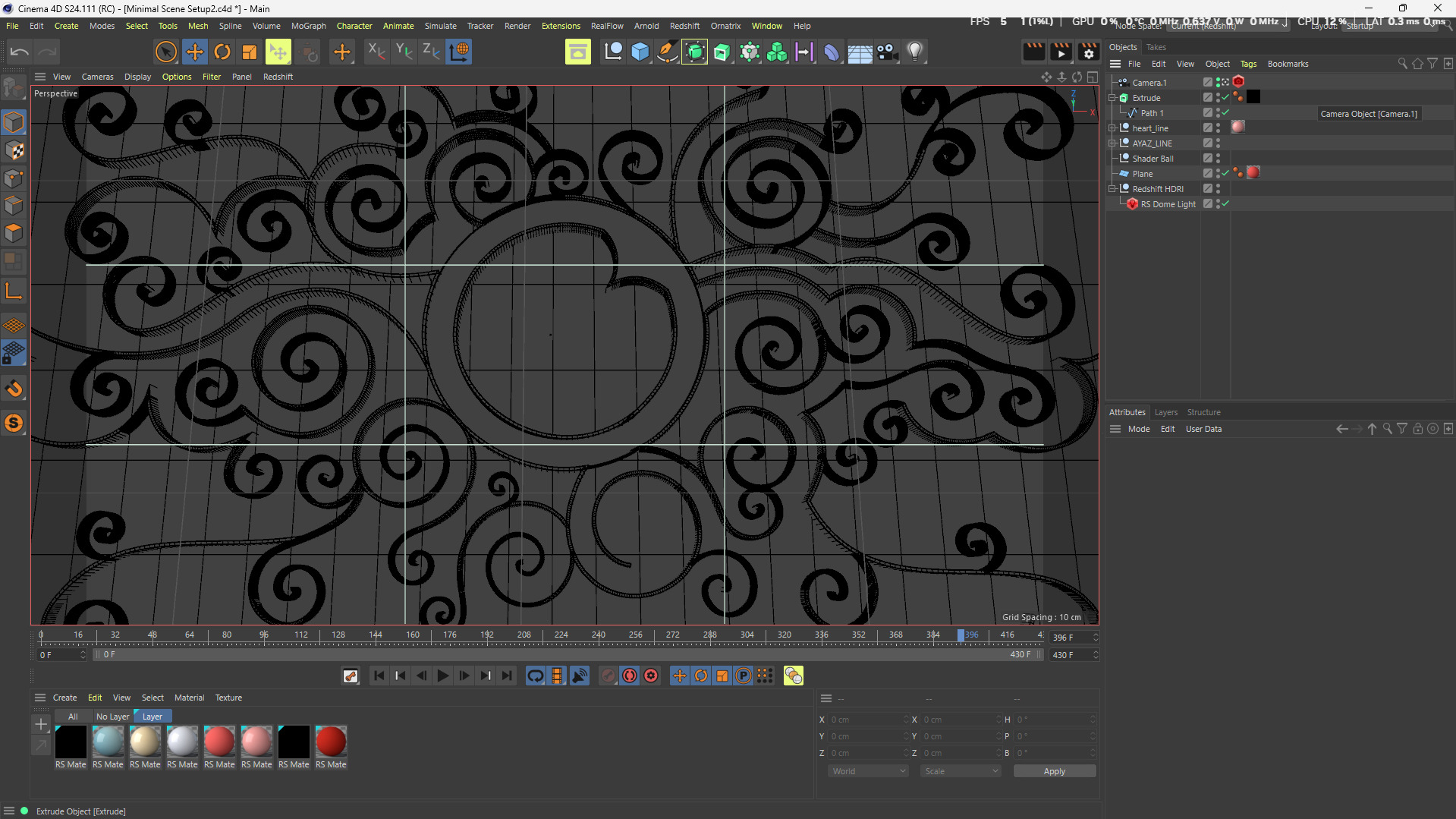The height and width of the screenshot is (819, 1456).
Task: Click the Undo arrow icon
Action: [20, 52]
